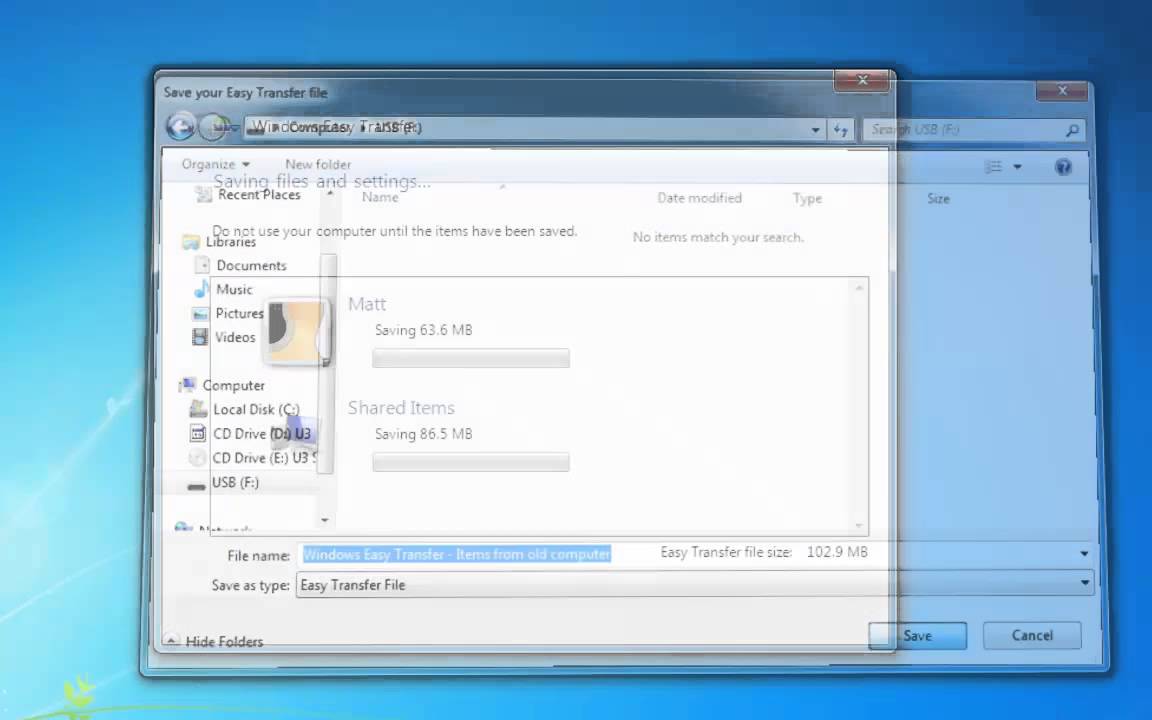Screen dimensions: 1152x720
Task: Select Recent Places in navigation pane
Action: (259, 195)
